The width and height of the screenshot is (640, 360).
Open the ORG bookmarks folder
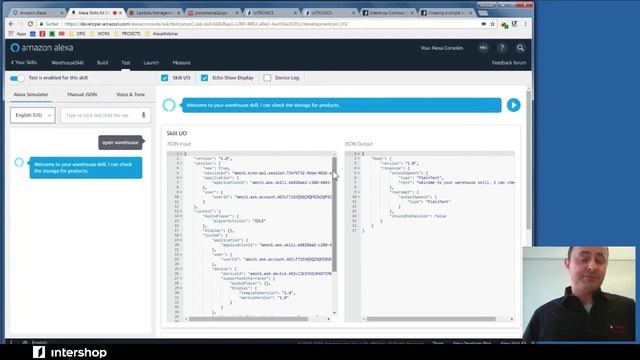click(x=77, y=34)
